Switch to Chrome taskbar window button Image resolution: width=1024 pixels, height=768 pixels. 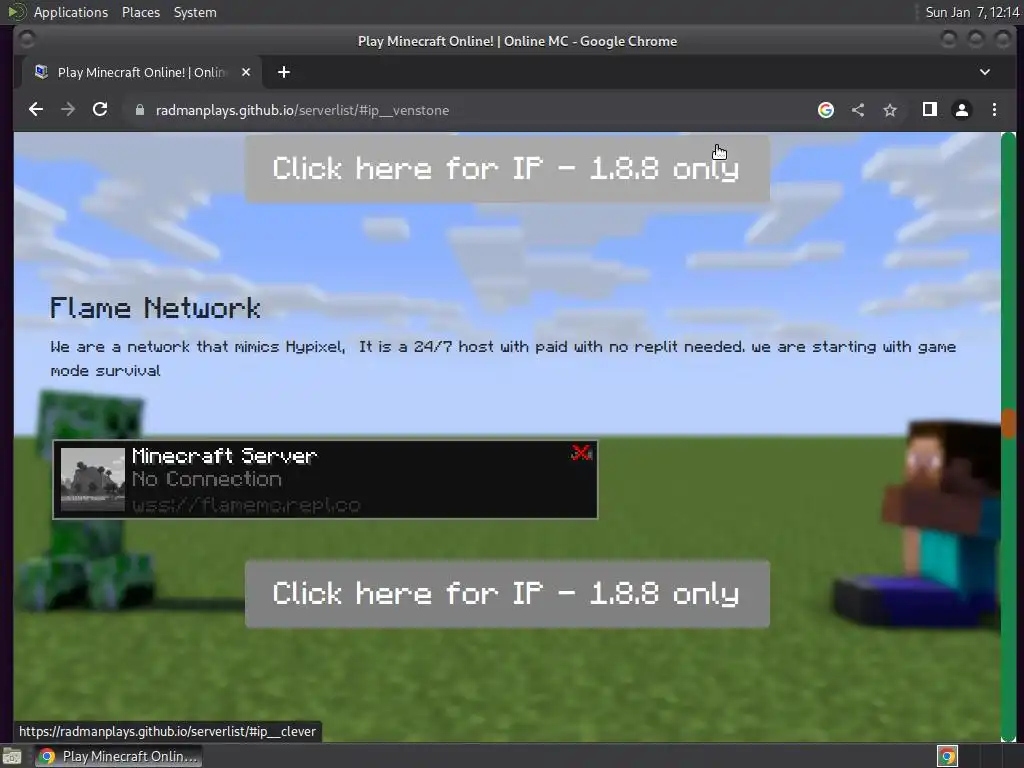(118, 756)
